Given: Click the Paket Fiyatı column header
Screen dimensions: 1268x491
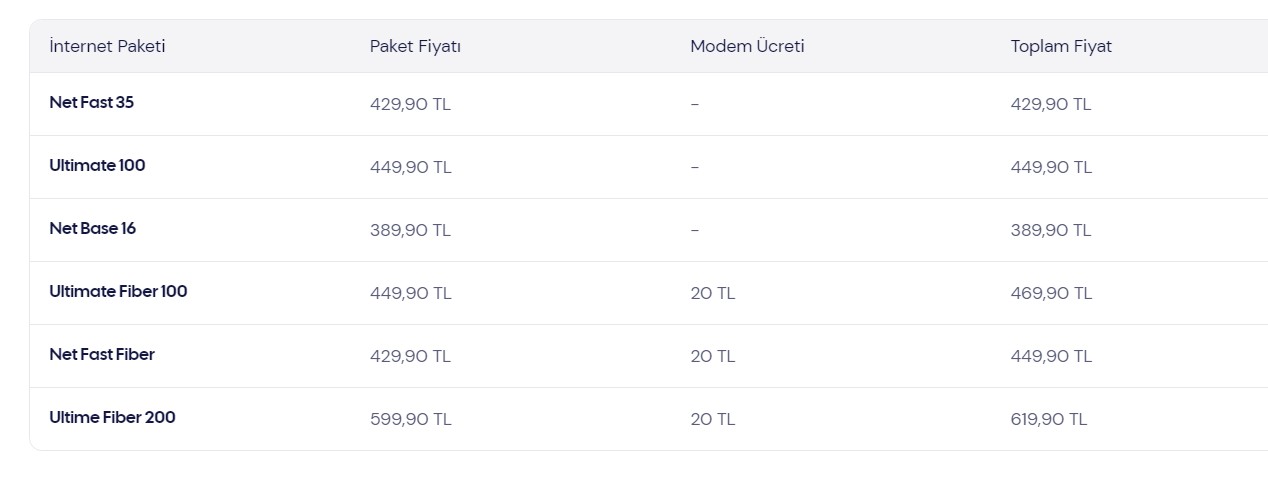Looking at the screenshot, I should click(x=415, y=46).
